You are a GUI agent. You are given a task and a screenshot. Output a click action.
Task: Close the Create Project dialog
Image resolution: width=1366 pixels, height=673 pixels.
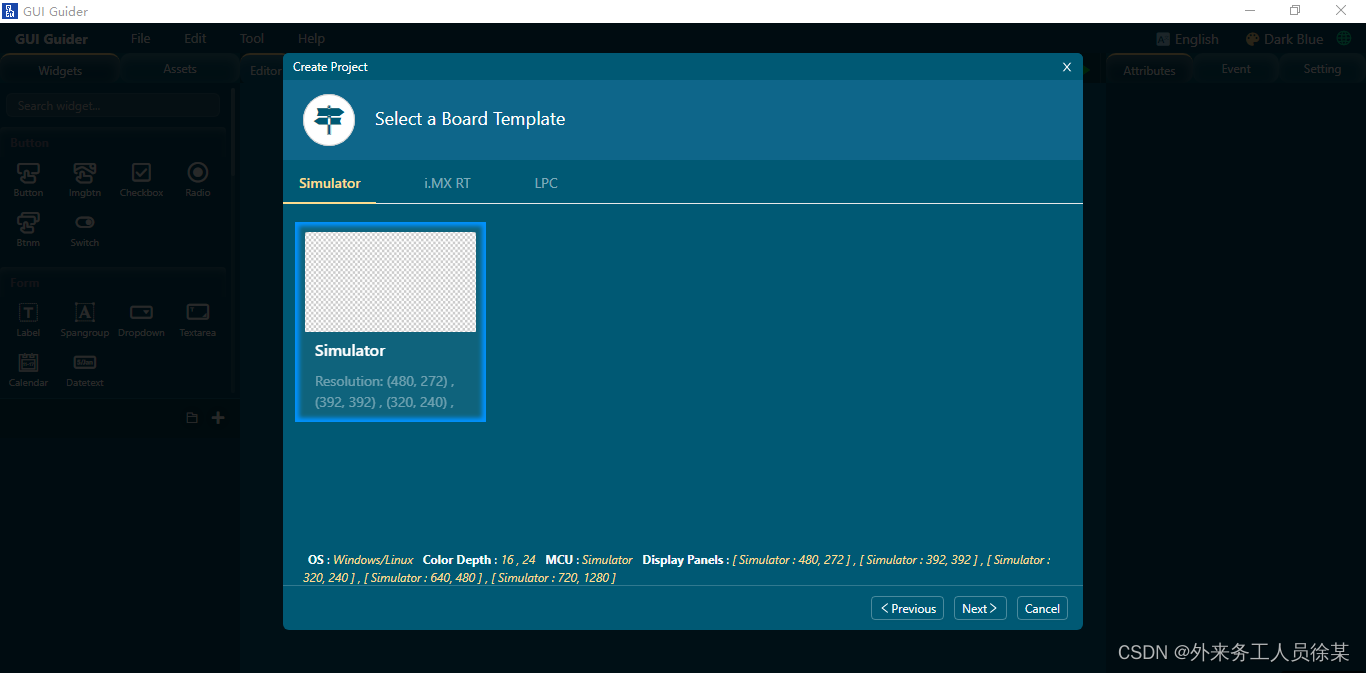click(1067, 67)
